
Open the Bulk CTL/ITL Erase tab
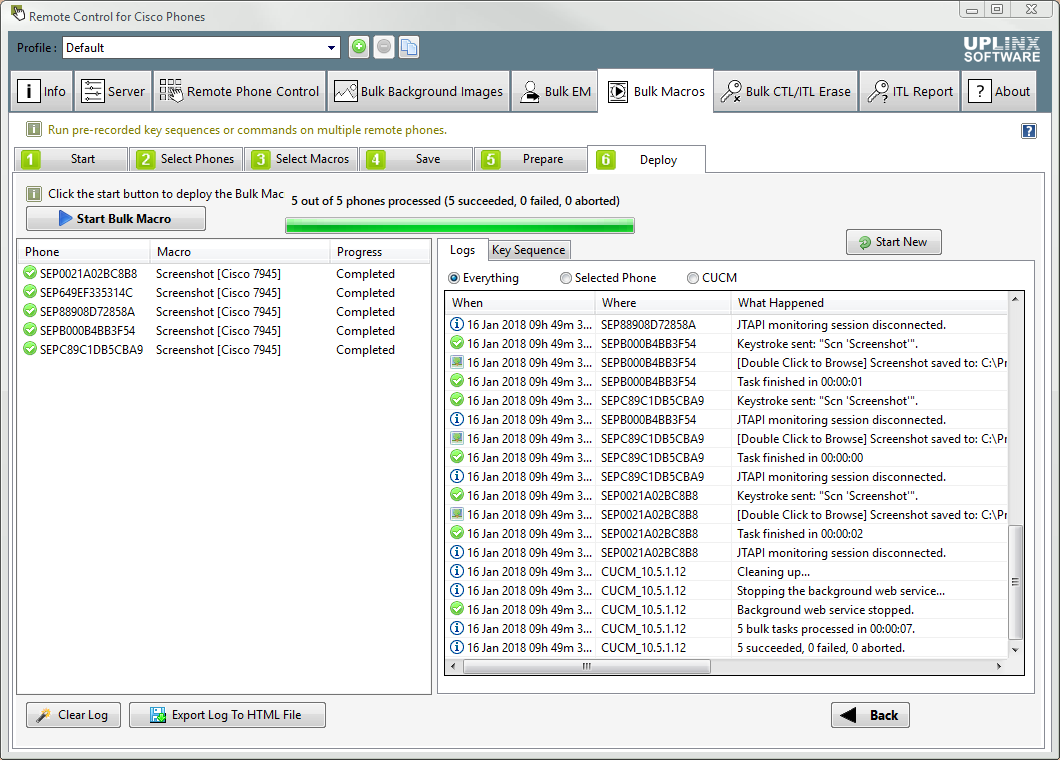pos(786,91)
